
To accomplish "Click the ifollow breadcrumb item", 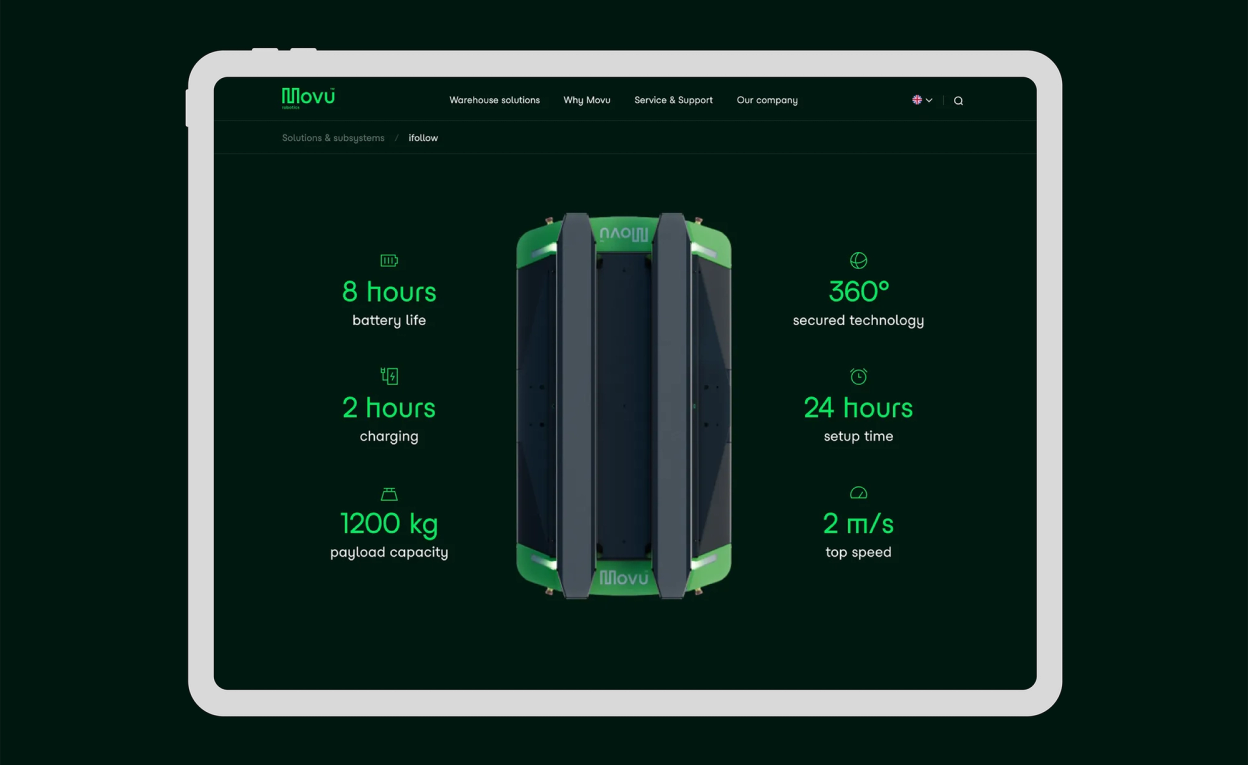I will (423, 138).
